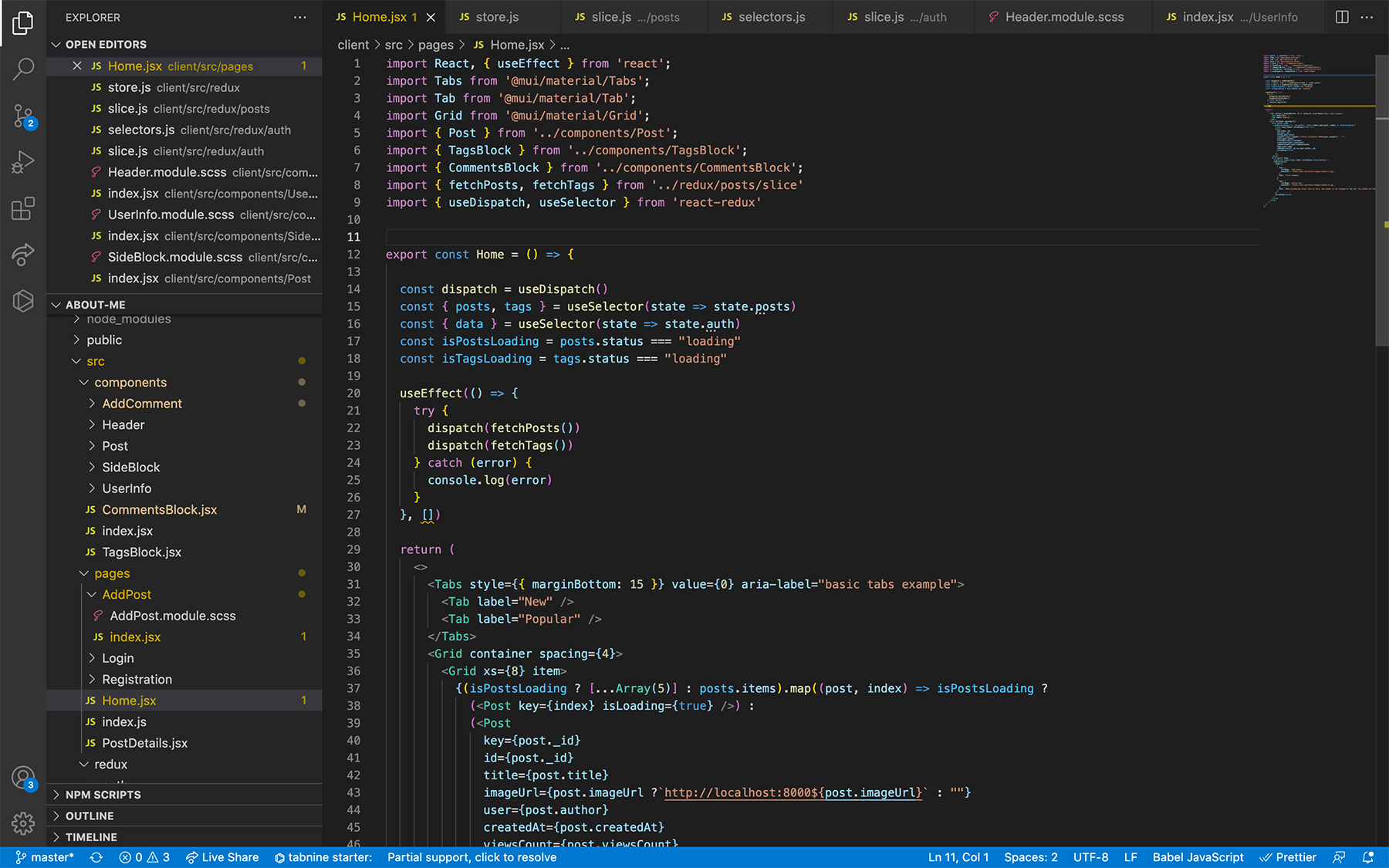Click Live Share in status bar
This screenshot has width=1389, height=868.
point(222,857)
